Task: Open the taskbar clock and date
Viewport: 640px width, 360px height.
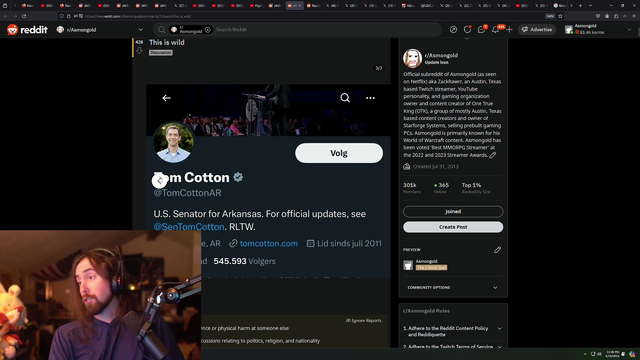Action: point(612,354)
